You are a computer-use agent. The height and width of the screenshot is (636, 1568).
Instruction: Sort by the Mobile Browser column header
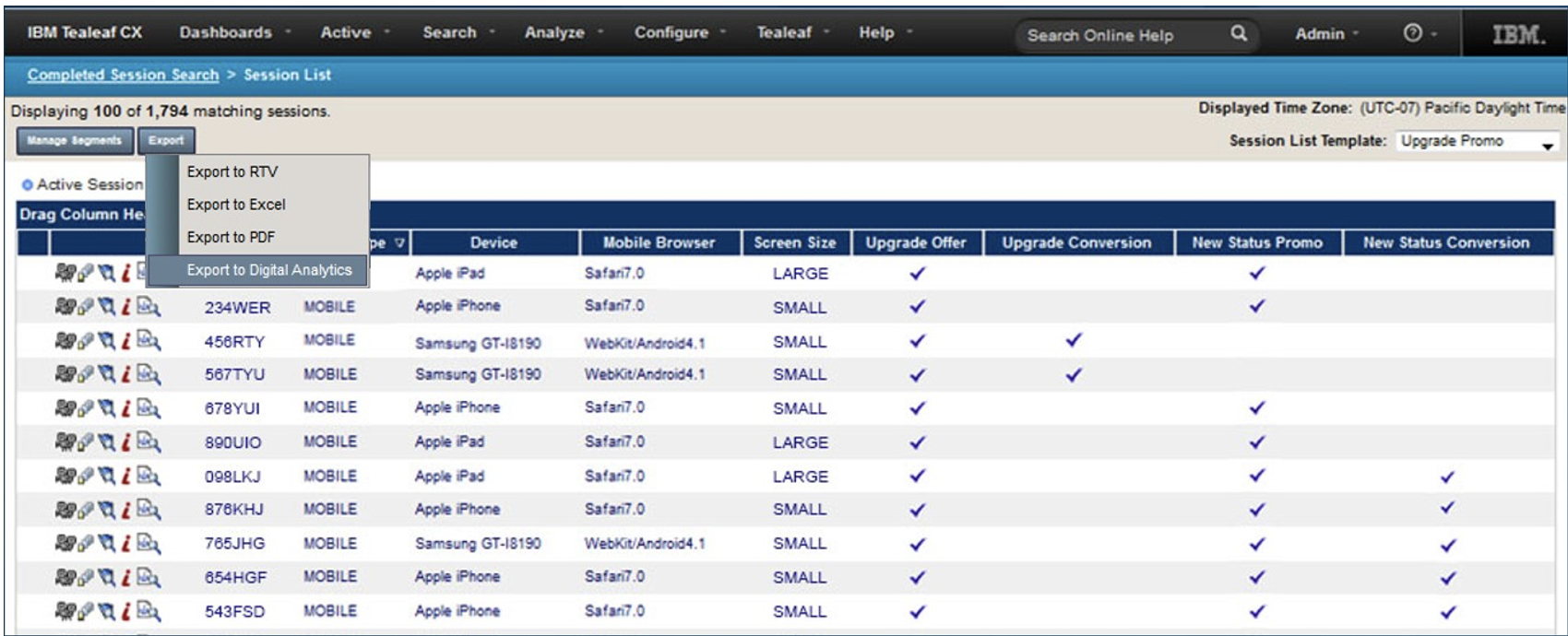[x=659, y=242]
